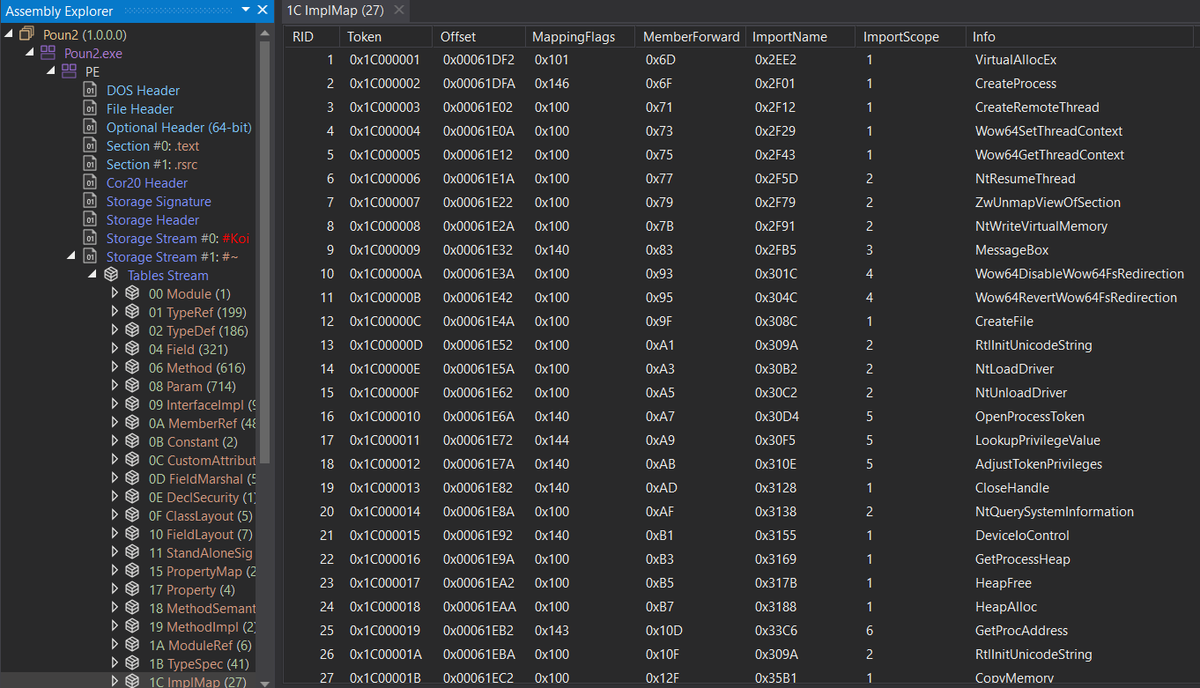This screenshot has height=688, width=1200.
Task: Click the Optional Header (64-bit) icon
Action: pos(90,127)
